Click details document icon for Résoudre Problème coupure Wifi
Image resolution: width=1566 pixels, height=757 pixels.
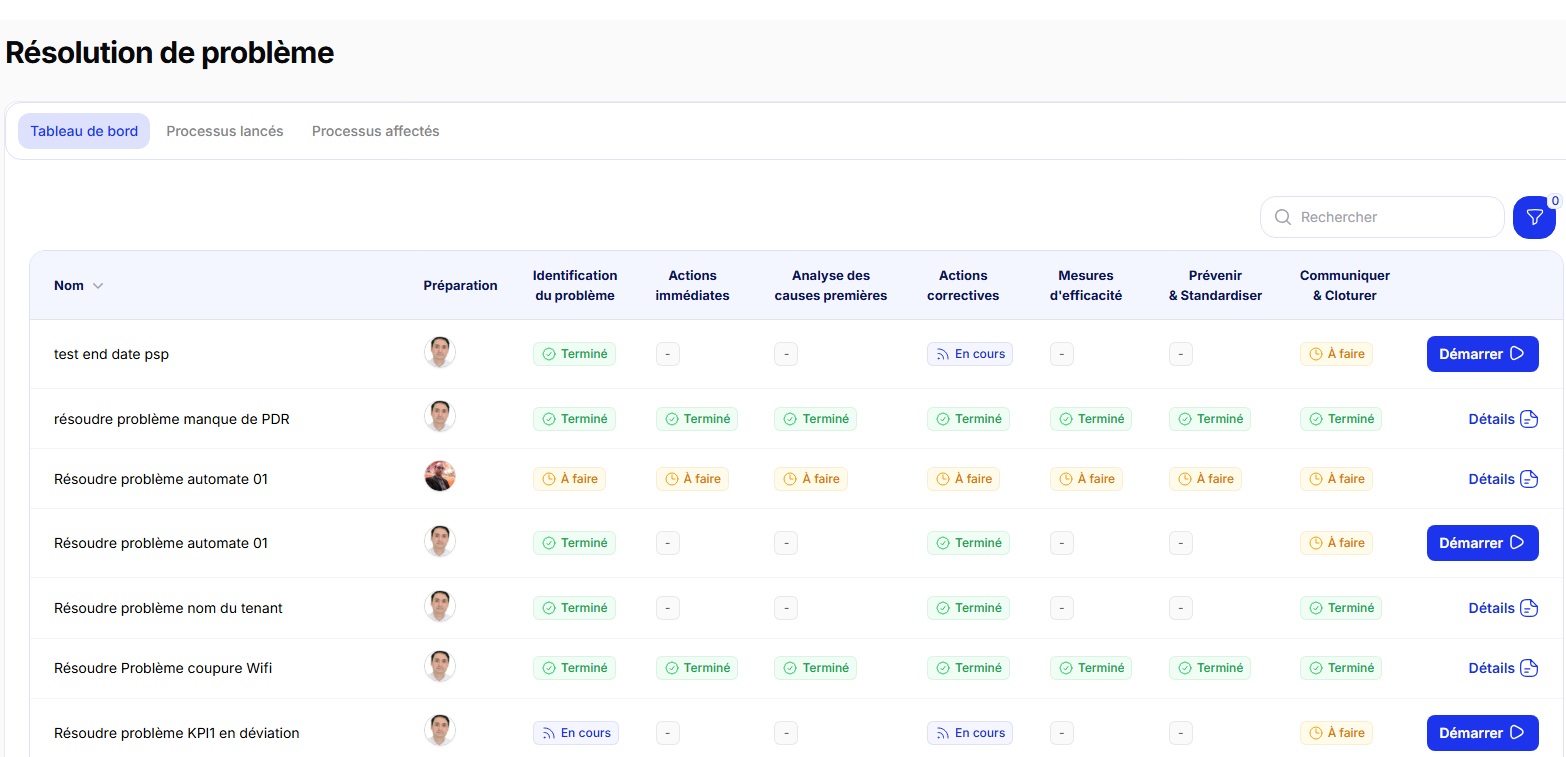[1528, 668]
